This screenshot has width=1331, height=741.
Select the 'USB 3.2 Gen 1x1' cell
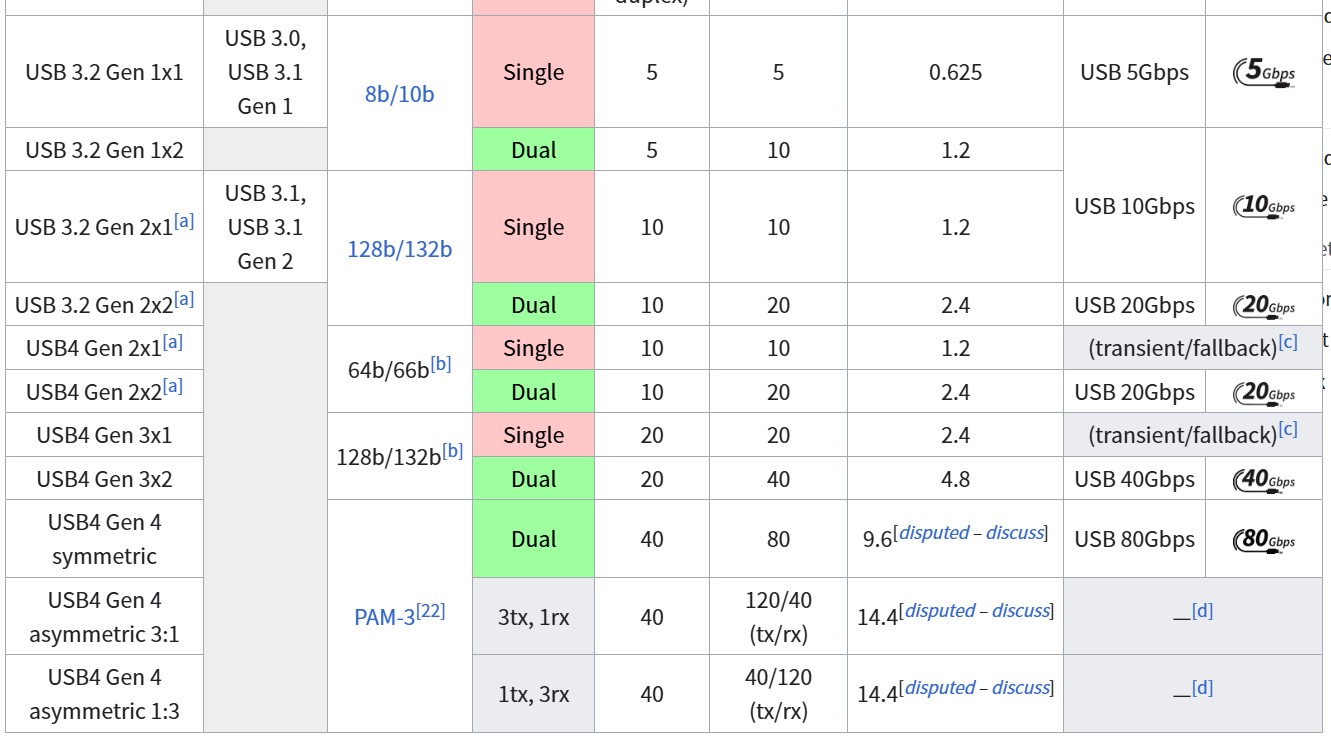pos(104,72)
